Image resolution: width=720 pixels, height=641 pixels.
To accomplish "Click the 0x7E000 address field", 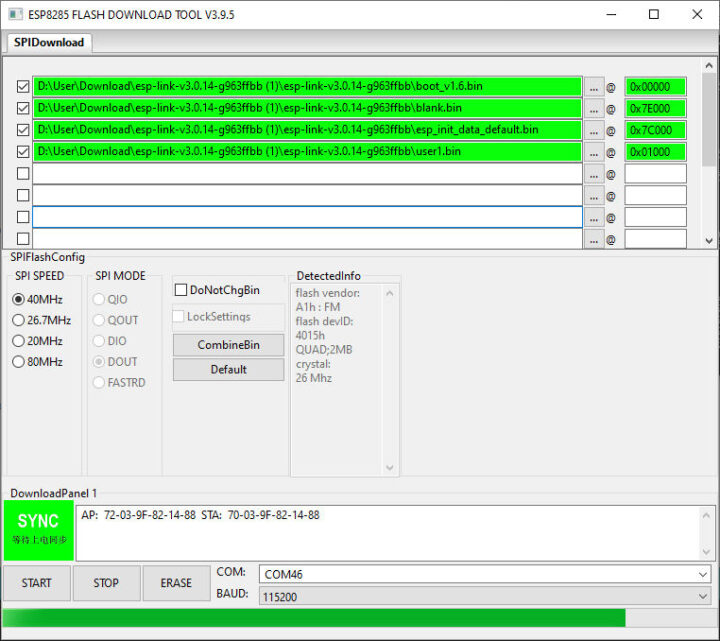I will pos(655,108).
